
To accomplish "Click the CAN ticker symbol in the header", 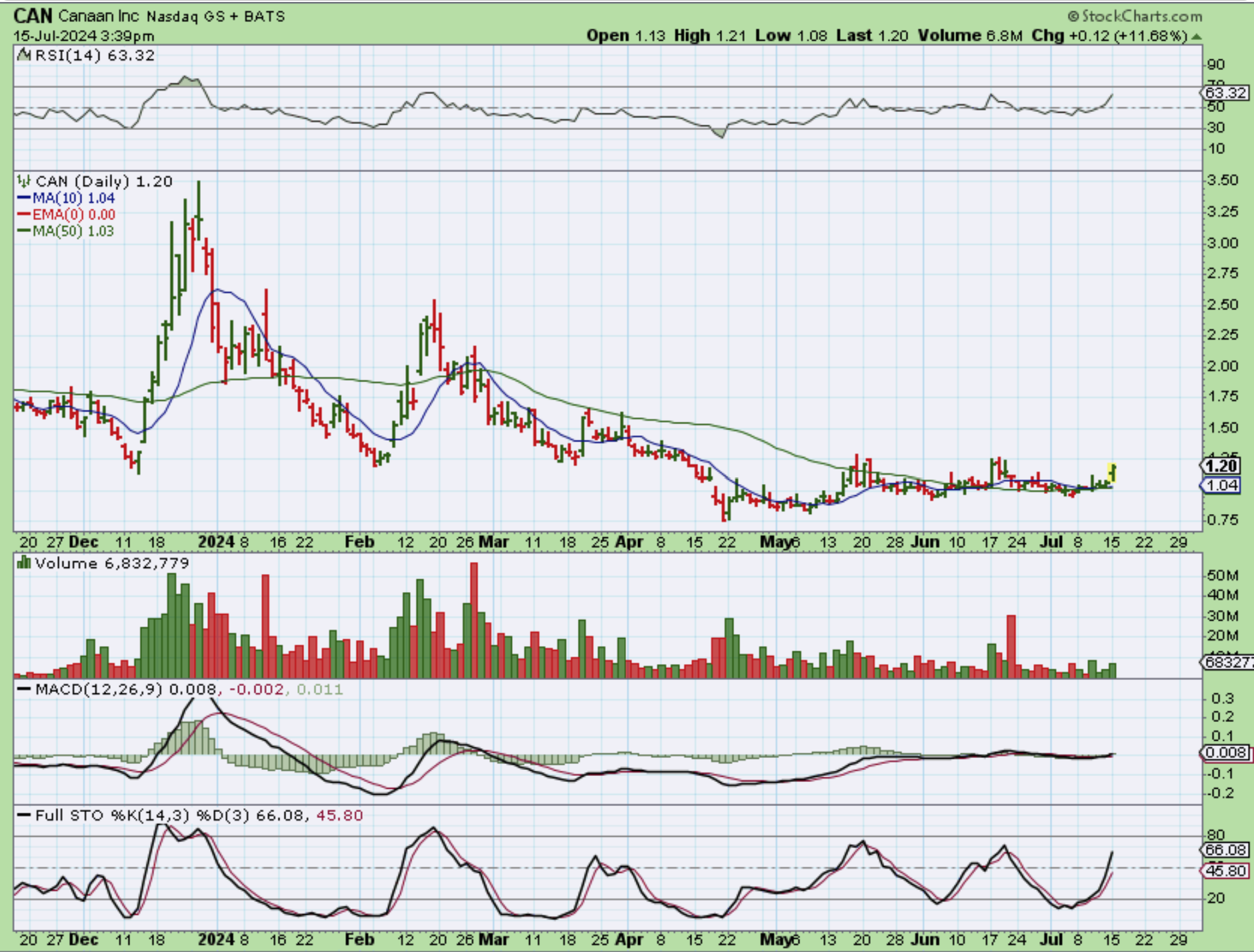I will (x=33, y=15).
